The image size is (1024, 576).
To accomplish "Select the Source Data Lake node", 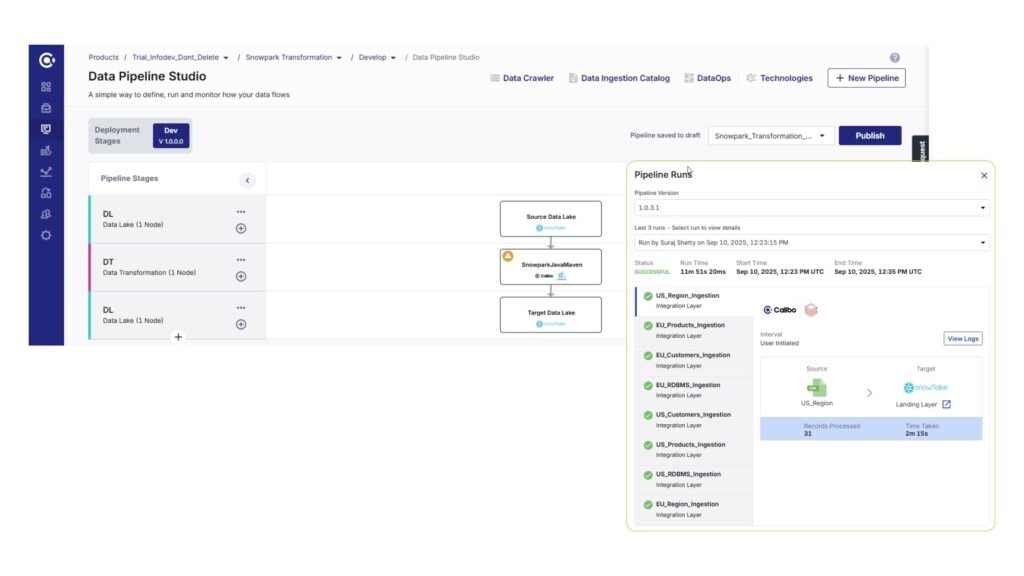I will point(551,219).
